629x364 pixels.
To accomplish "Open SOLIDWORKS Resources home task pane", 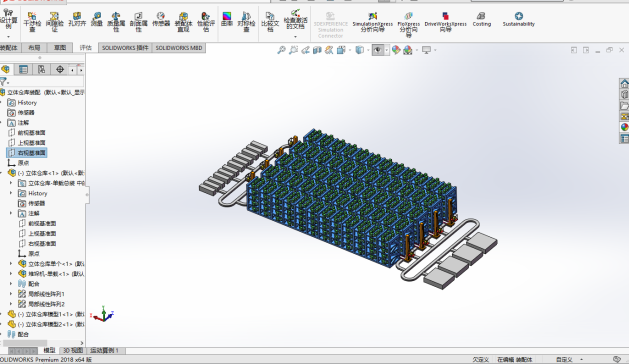I will point(624,83).
